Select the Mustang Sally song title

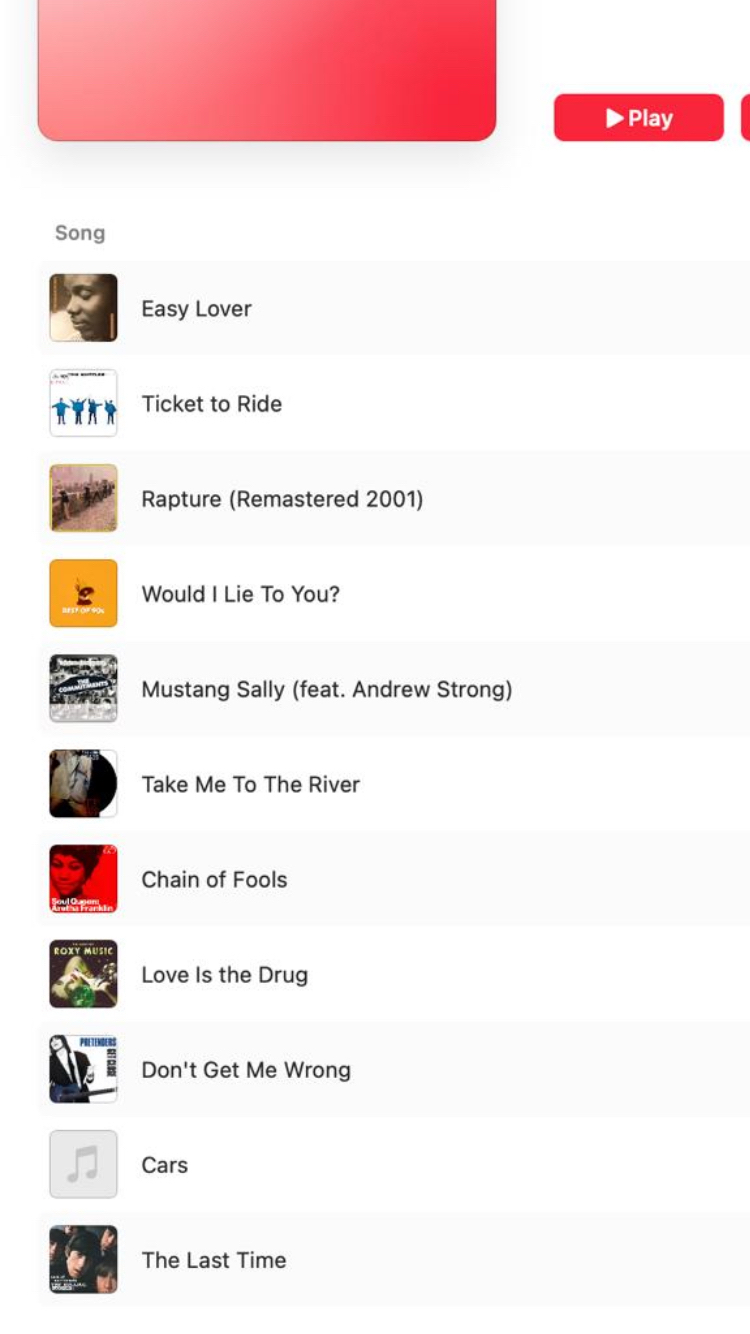point(326,689)
